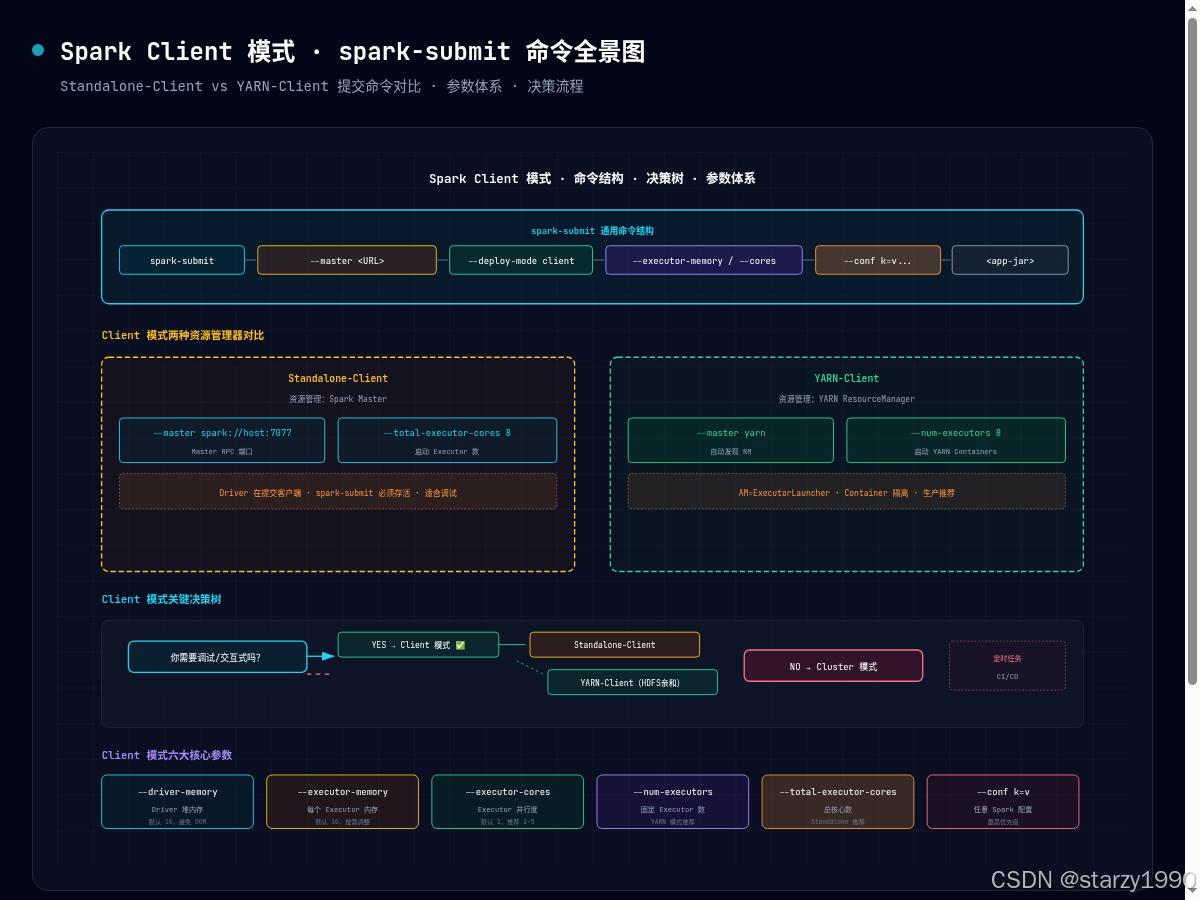
Task: Select the '--executor-cores' parameter card
Action: point(508,802)
